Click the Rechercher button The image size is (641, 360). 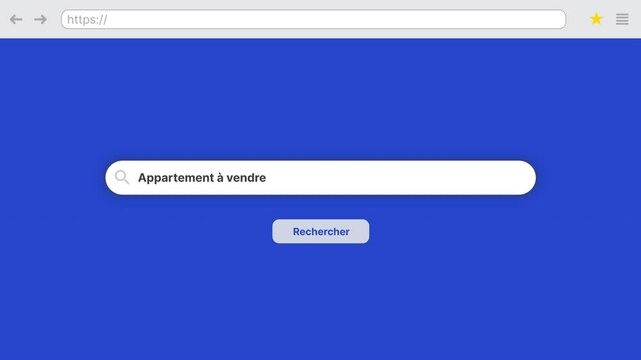pyautogui.click(x=321, y=231)
